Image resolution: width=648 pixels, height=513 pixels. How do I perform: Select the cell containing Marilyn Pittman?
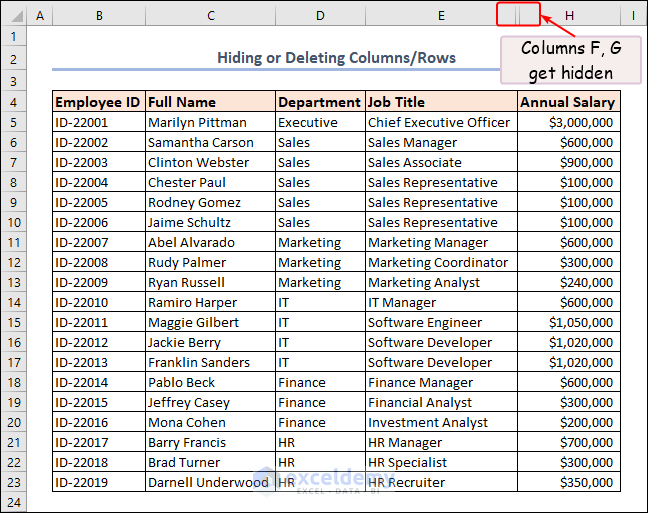click(x=210, y=122)
